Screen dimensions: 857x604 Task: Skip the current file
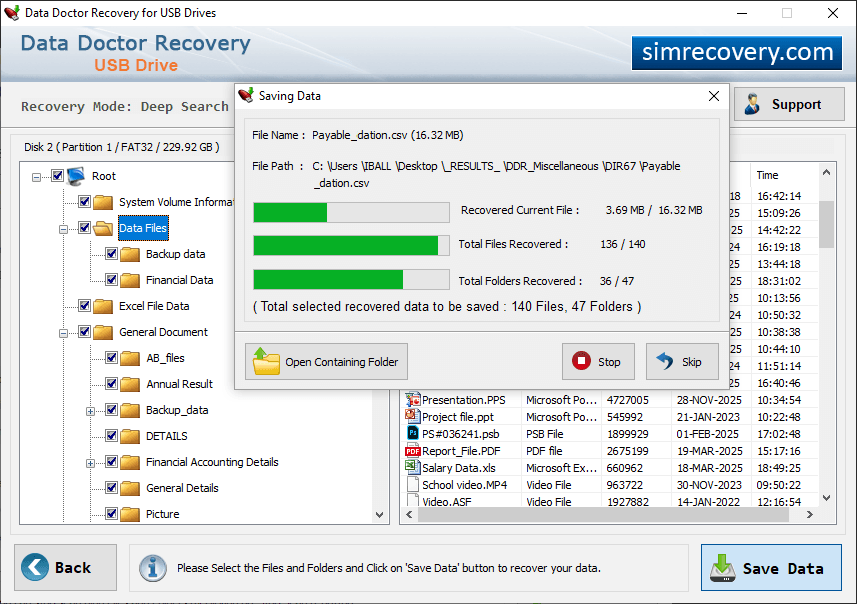[x=682, y=361]
